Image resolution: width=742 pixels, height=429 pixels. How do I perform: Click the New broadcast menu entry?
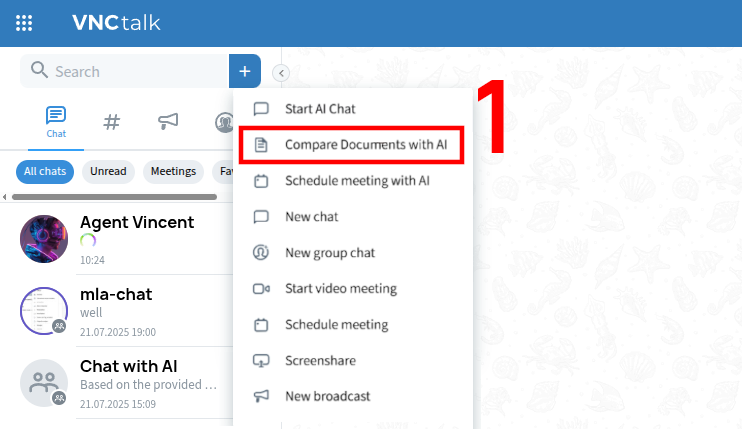point(327,397)
